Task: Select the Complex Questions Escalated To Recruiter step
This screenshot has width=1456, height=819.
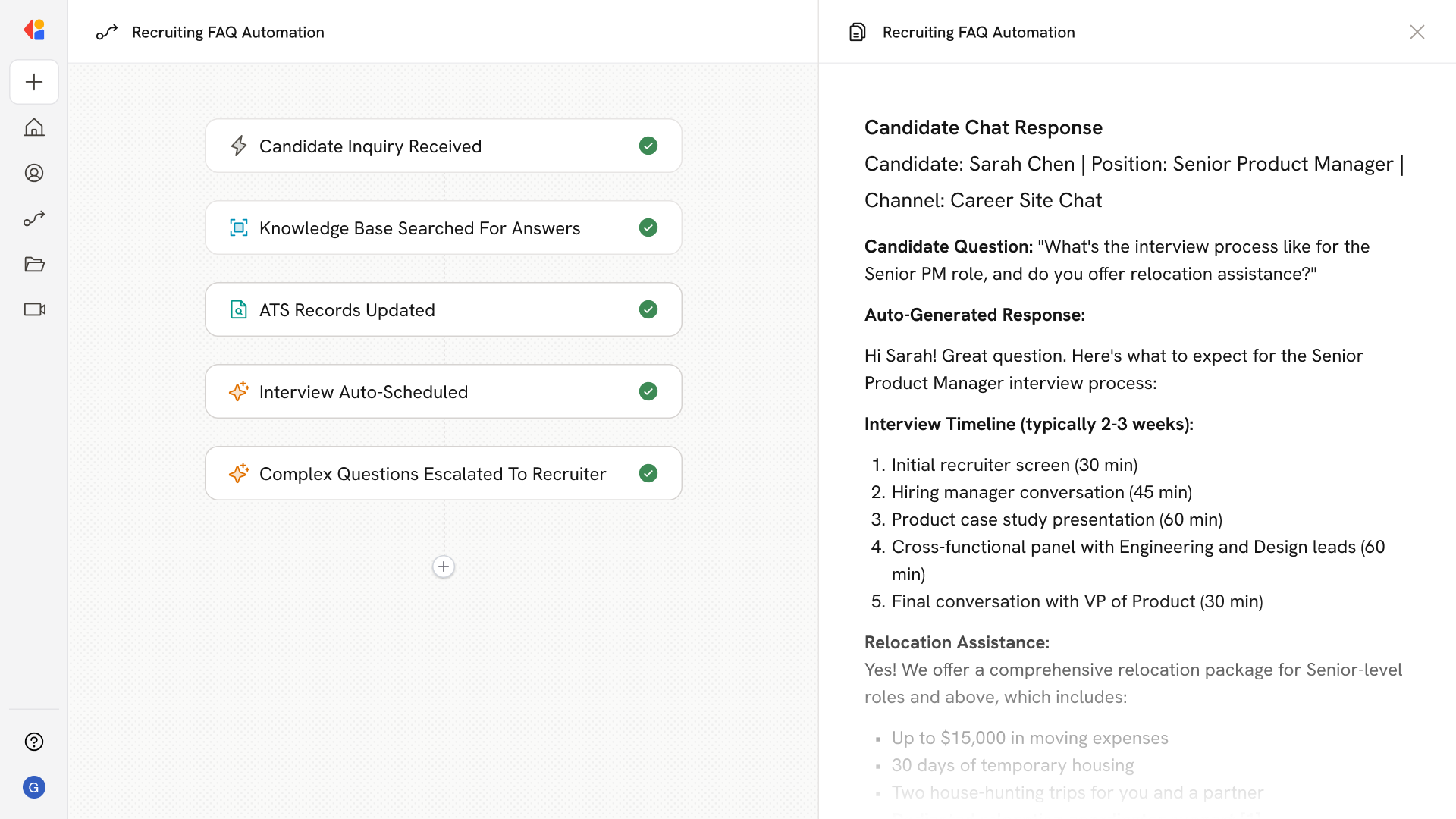Action: pyautogui.click(x=432, y=473)
